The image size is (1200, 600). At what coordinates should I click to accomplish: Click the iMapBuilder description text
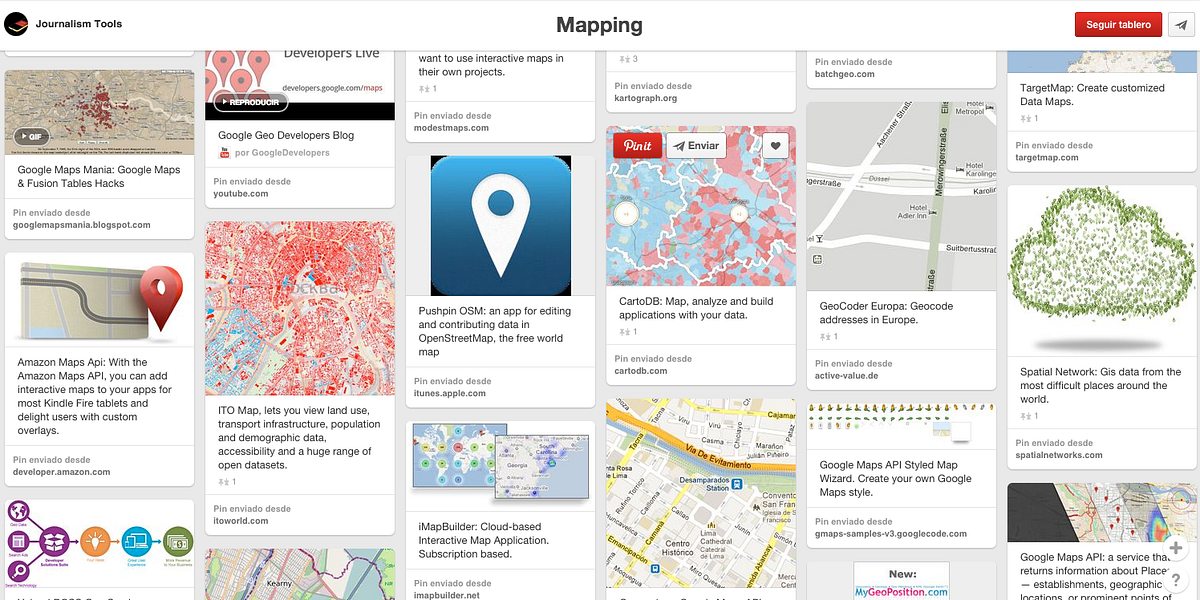(486, 540)
